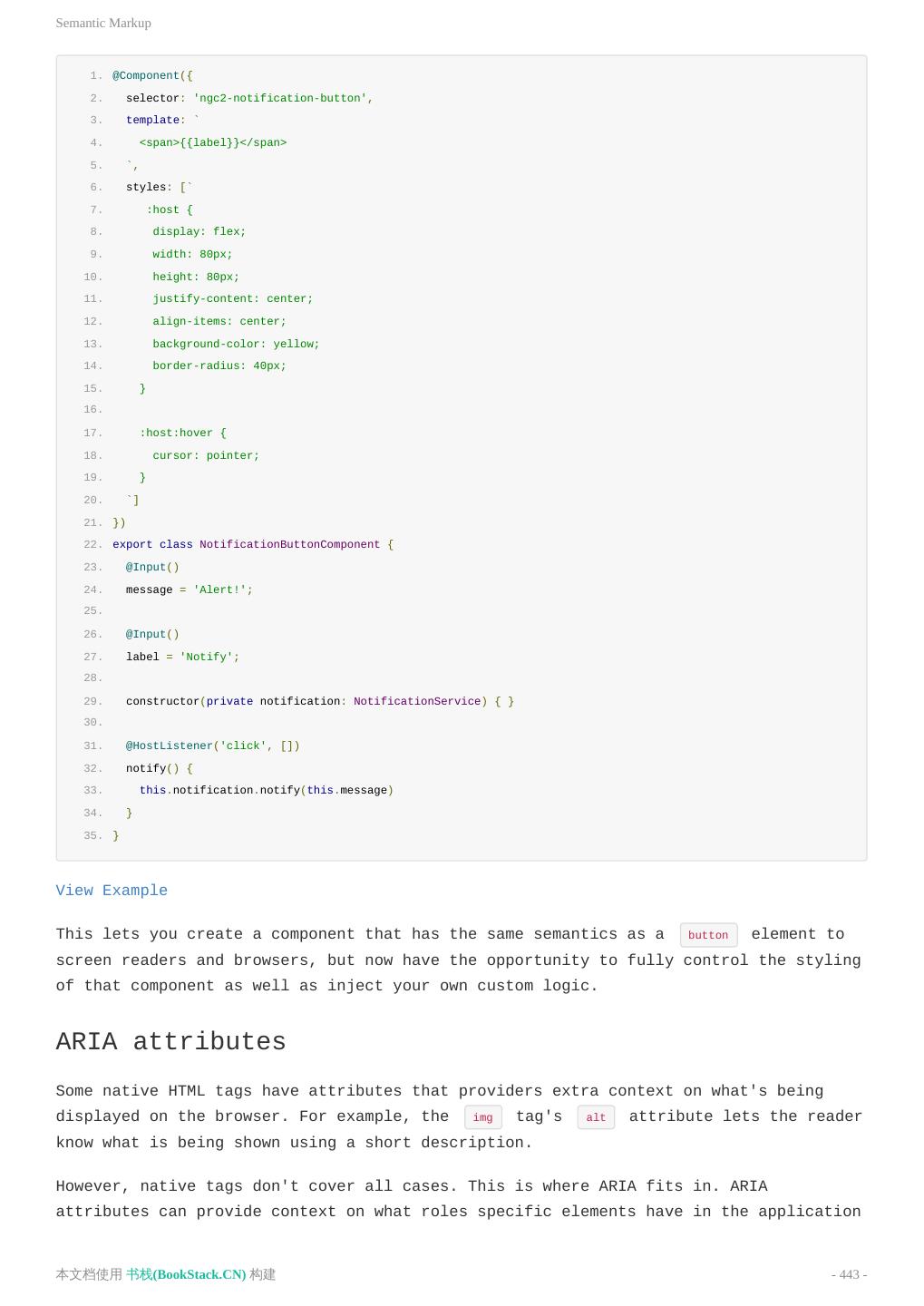The width and height of the screenshot is (924, 1306).
Task: Click the NotificationService type in constructor
Action: (x=416, y=702)
